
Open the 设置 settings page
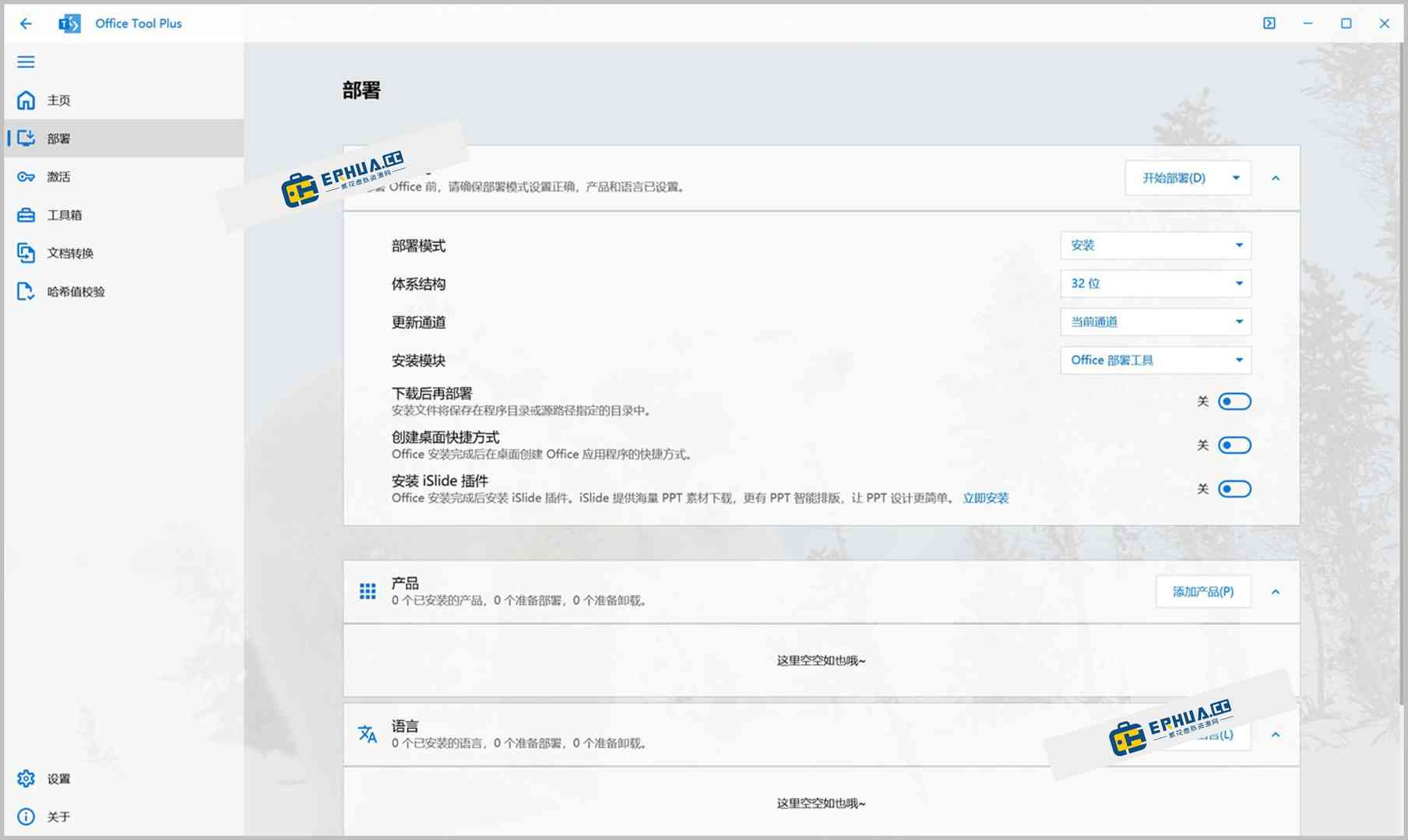click(58, 778)
